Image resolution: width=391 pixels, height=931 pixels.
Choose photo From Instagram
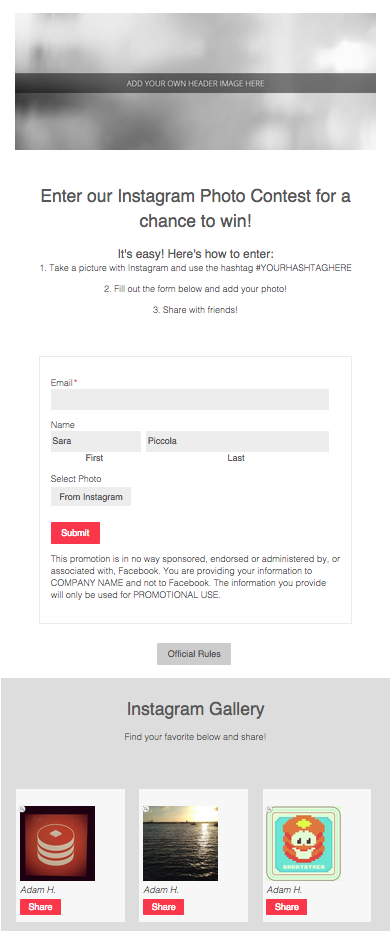pos(91,497)
